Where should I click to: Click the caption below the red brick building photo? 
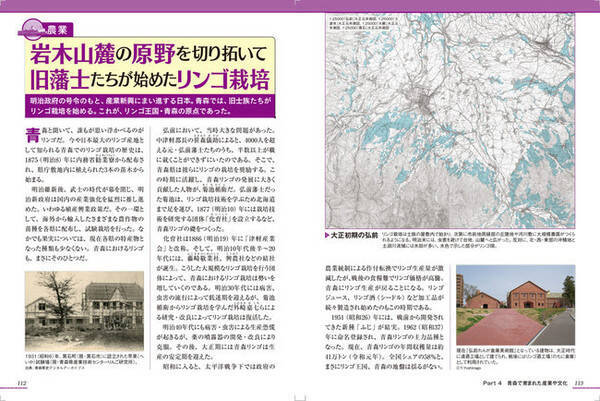click(515, 358)
